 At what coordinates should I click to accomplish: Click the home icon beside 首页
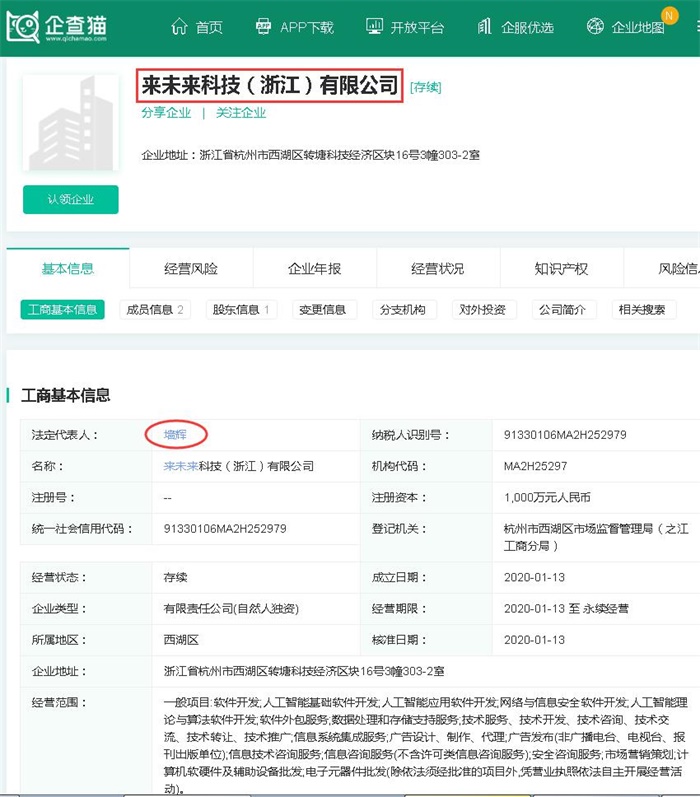179,26
